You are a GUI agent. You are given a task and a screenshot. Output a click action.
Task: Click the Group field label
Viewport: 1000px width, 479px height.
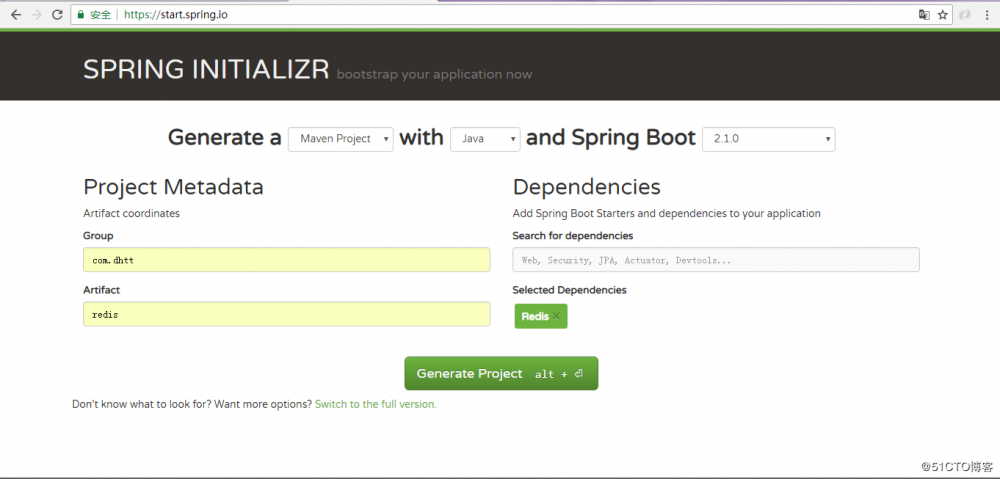(x=98, y=236)
